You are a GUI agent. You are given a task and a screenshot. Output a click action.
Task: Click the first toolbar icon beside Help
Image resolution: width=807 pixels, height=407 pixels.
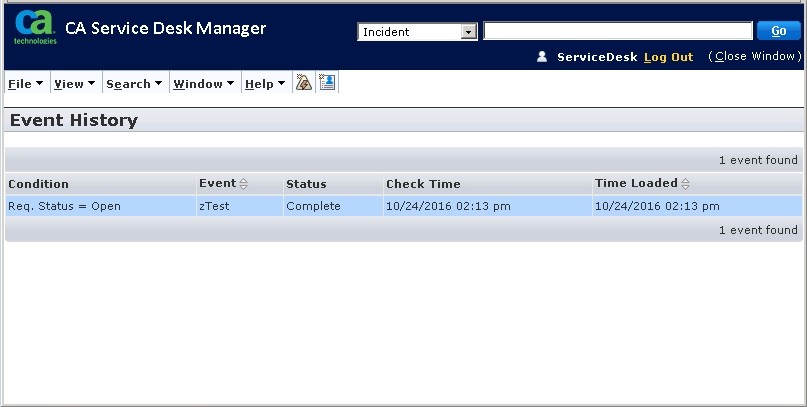[x=304, y=83]
